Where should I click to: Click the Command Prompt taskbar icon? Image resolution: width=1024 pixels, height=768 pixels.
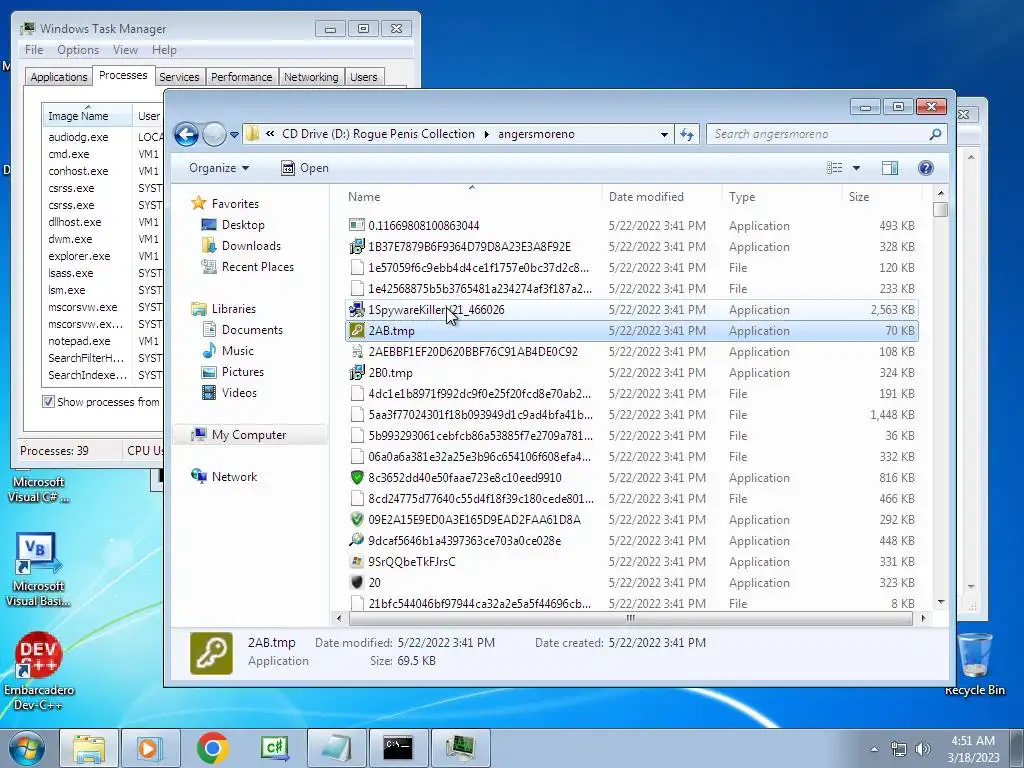pos(398,748)
